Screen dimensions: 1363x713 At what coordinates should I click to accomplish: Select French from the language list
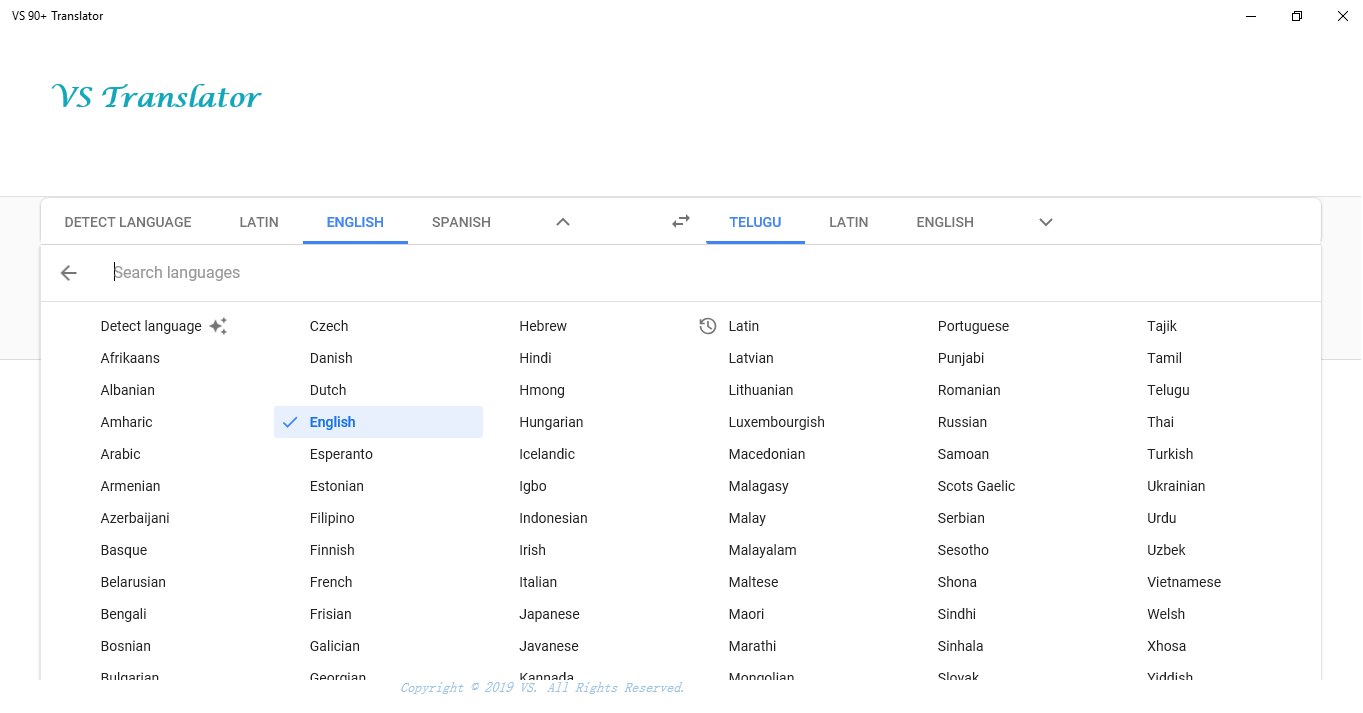pos(331,582)
